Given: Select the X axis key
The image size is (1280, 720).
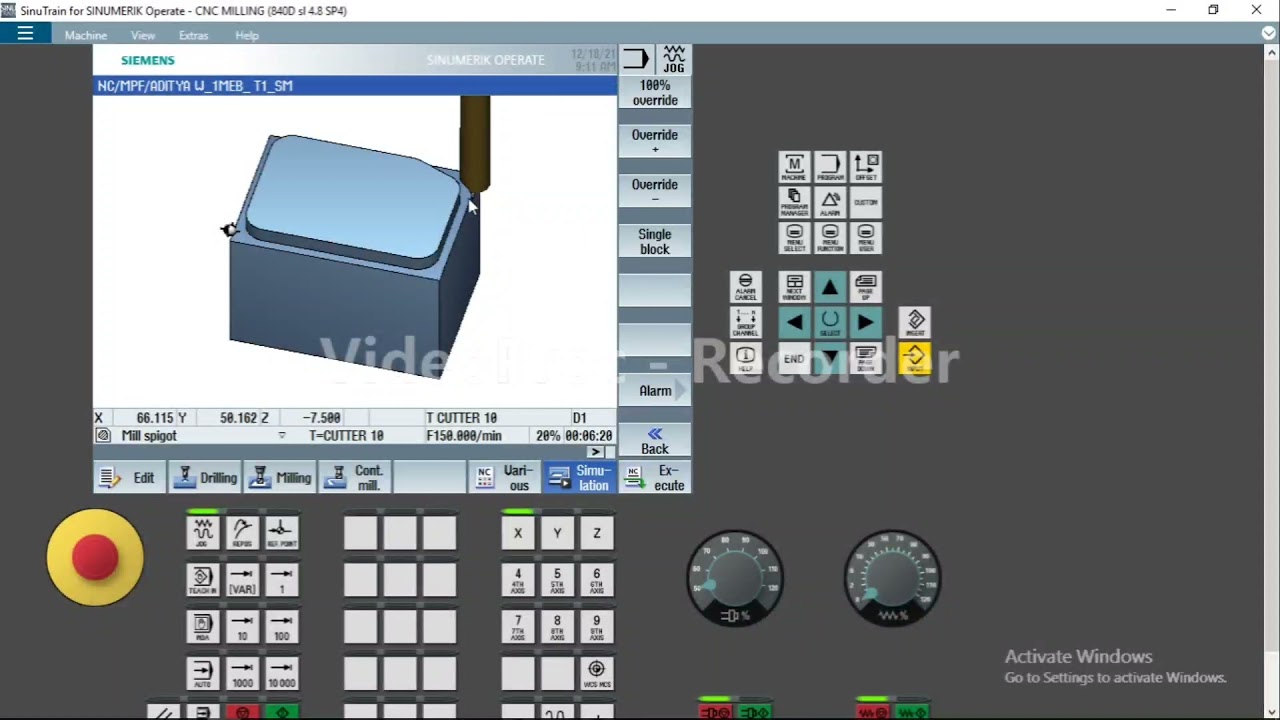Looking at the screenshot, I should pyautogui.click(x=518, y=533).
